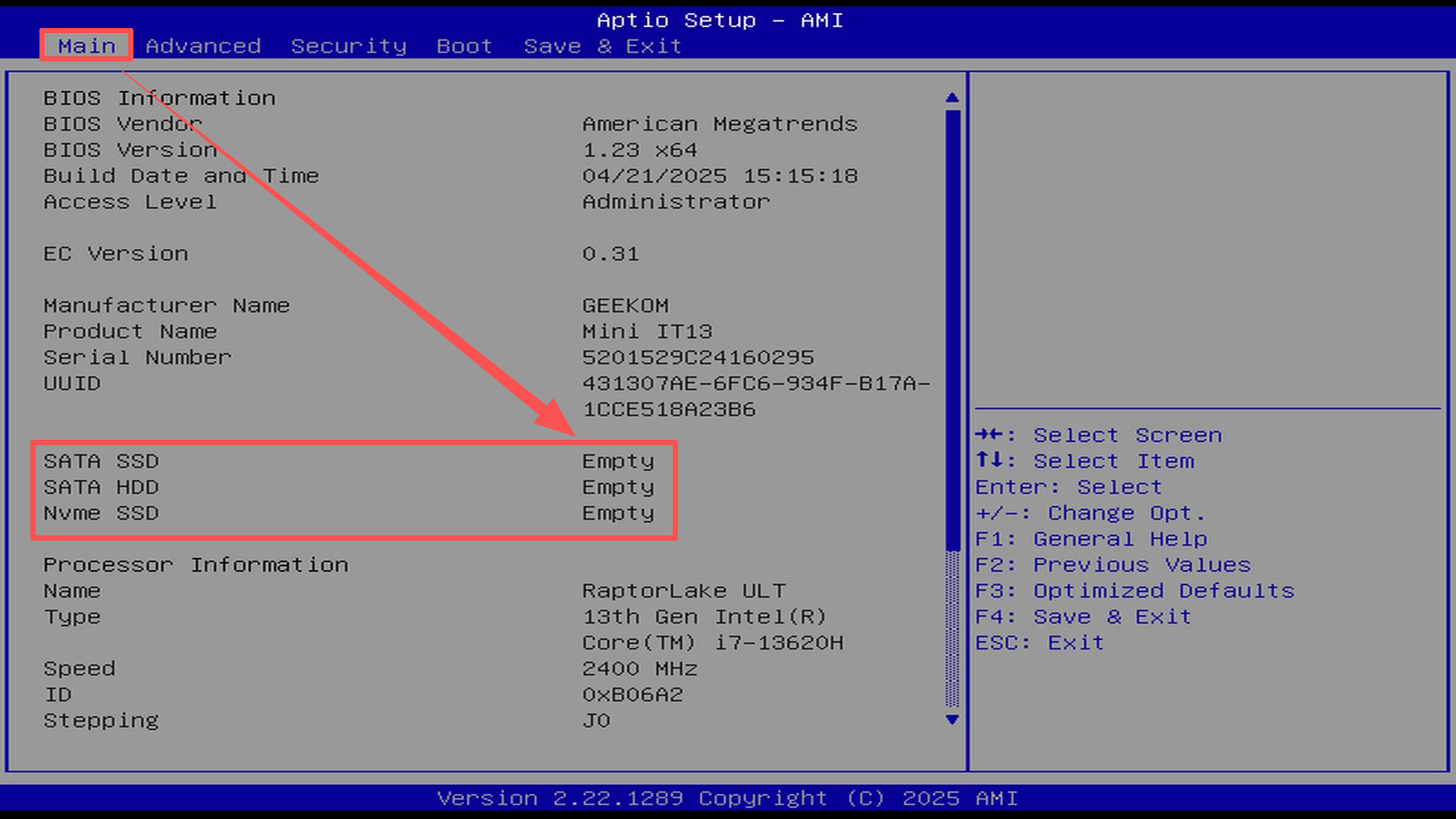Click the scrollbar thumb in the main panel
The width and height of the screenshot is (1456, 819).
952,330
